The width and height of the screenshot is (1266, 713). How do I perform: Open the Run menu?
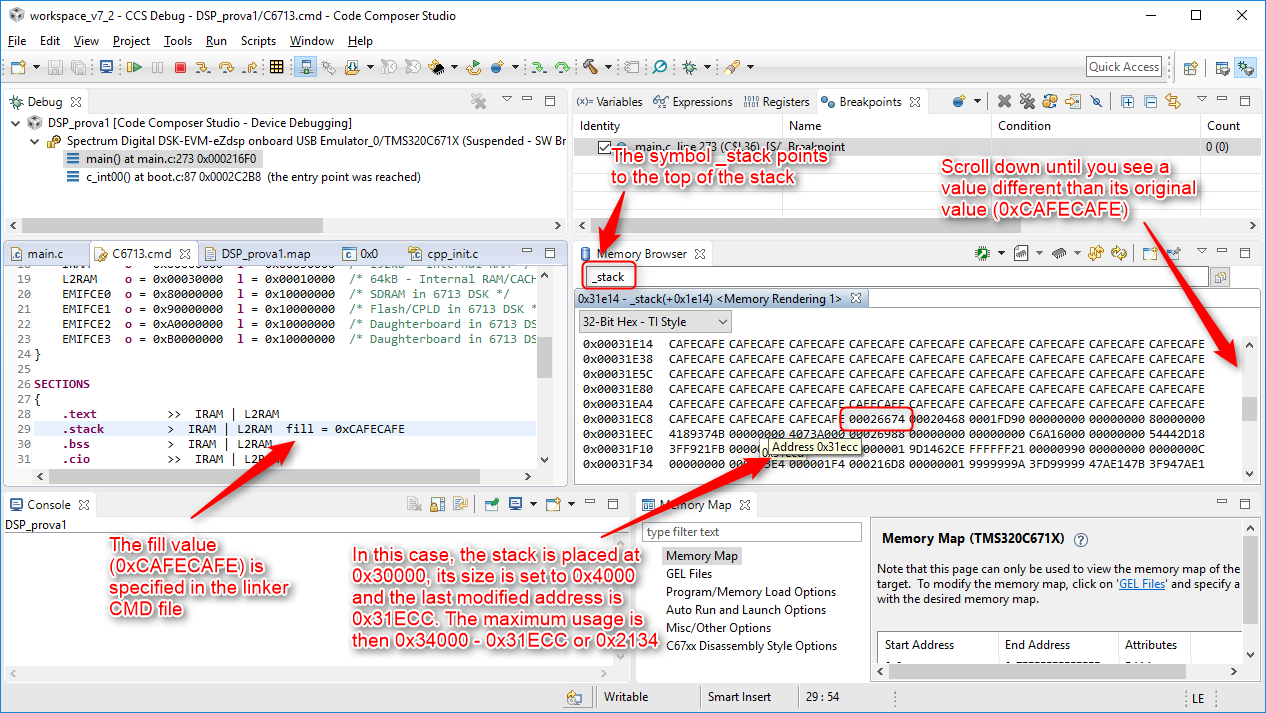click(x=216, y=41)
